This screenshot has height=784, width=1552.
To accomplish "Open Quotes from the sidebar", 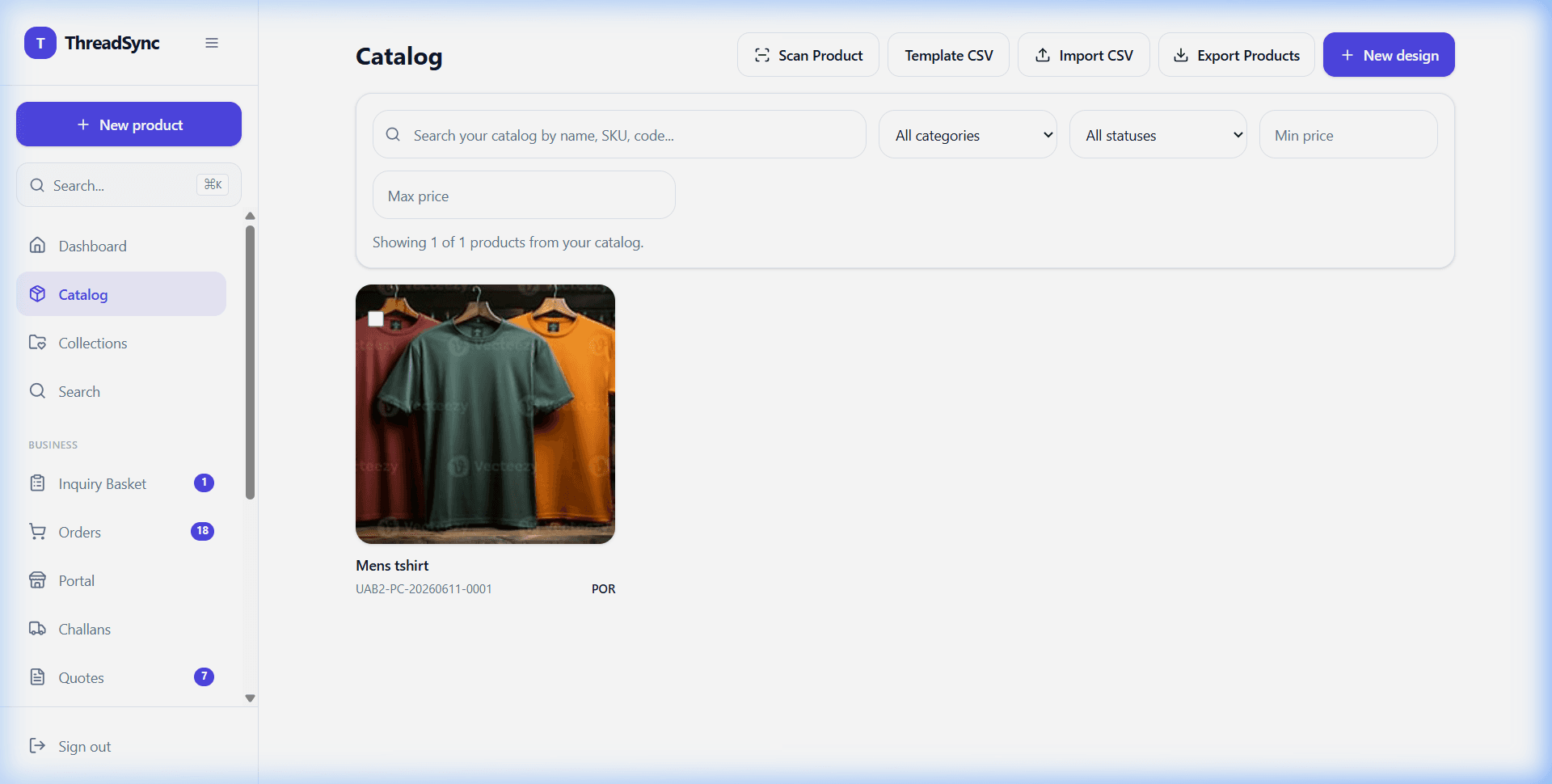I will [121, 677].
